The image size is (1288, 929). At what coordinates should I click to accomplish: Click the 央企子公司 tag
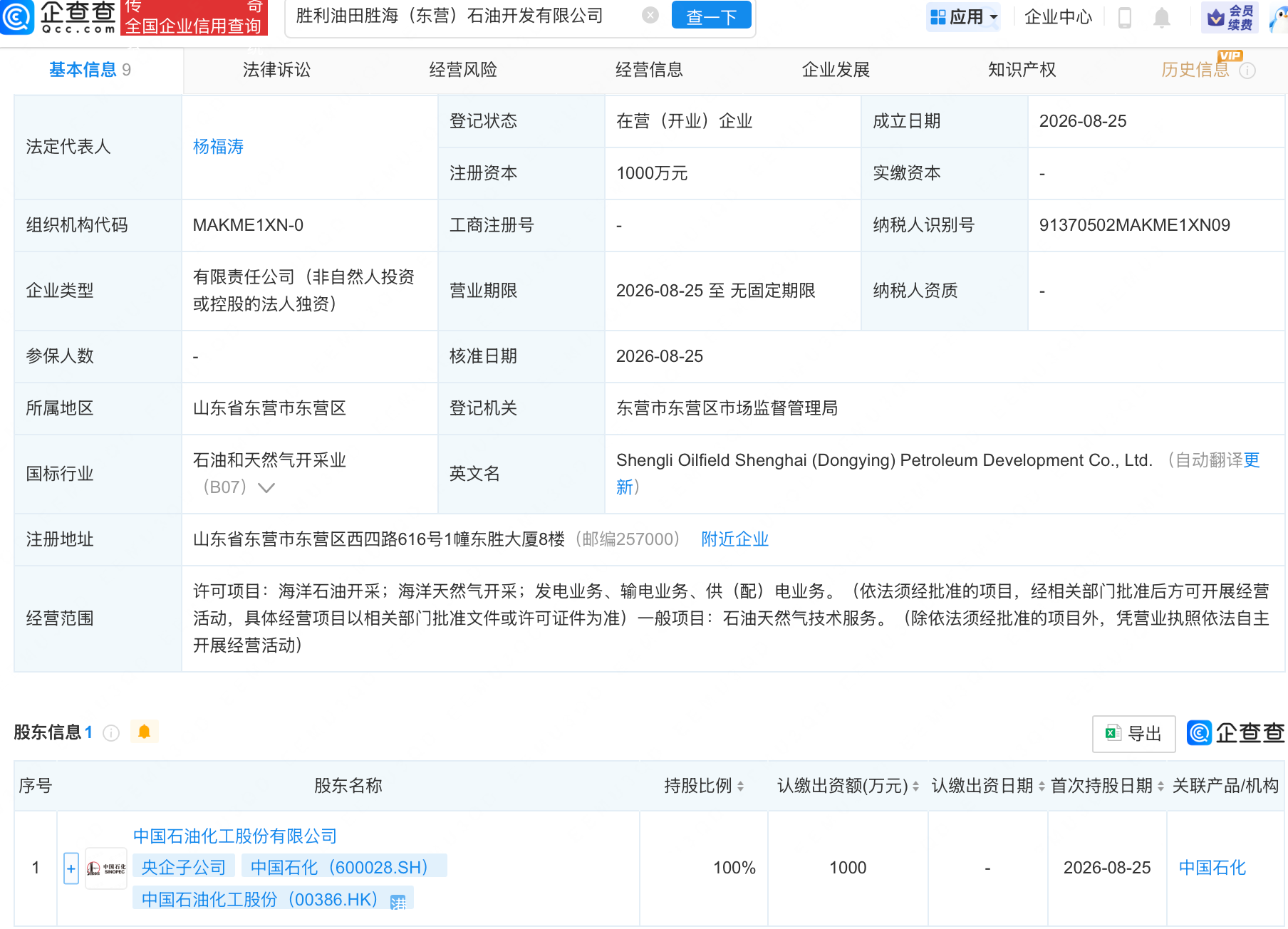[184, 868]
